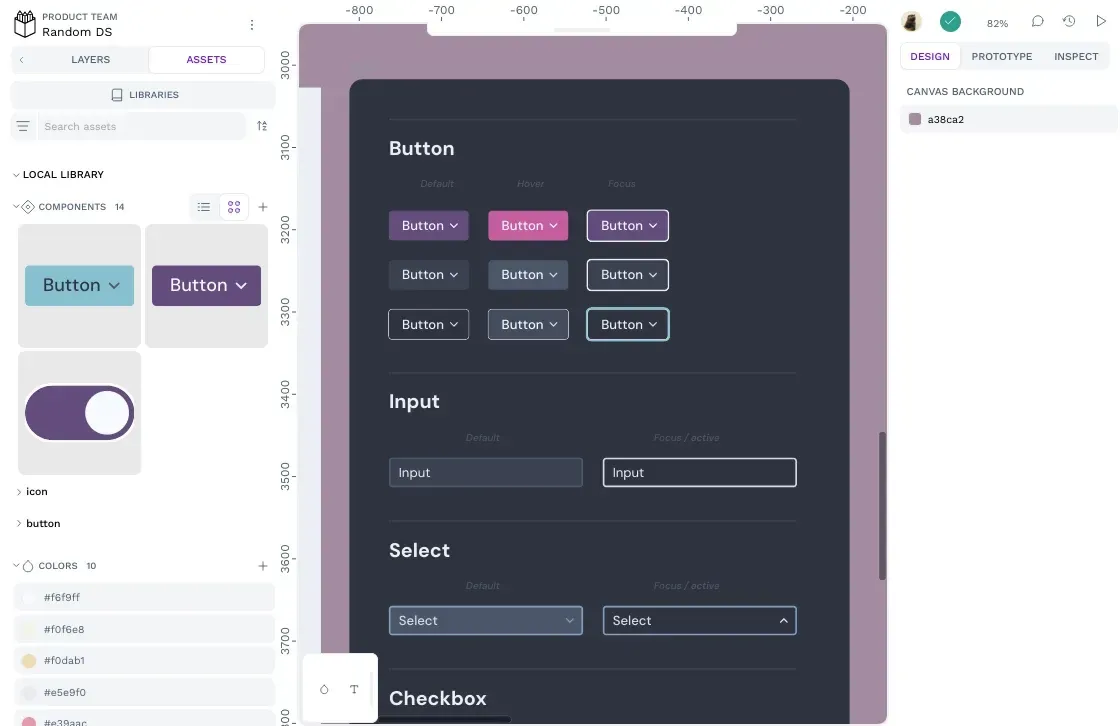Switch to the ASSETS tab
The width and height of the screenshot is (1120, 726).
tap(206, 60)
